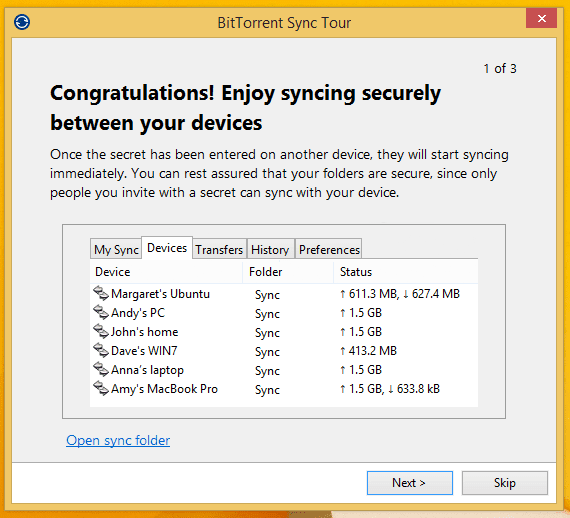Select the John's home device name

[x=144, y=332]
